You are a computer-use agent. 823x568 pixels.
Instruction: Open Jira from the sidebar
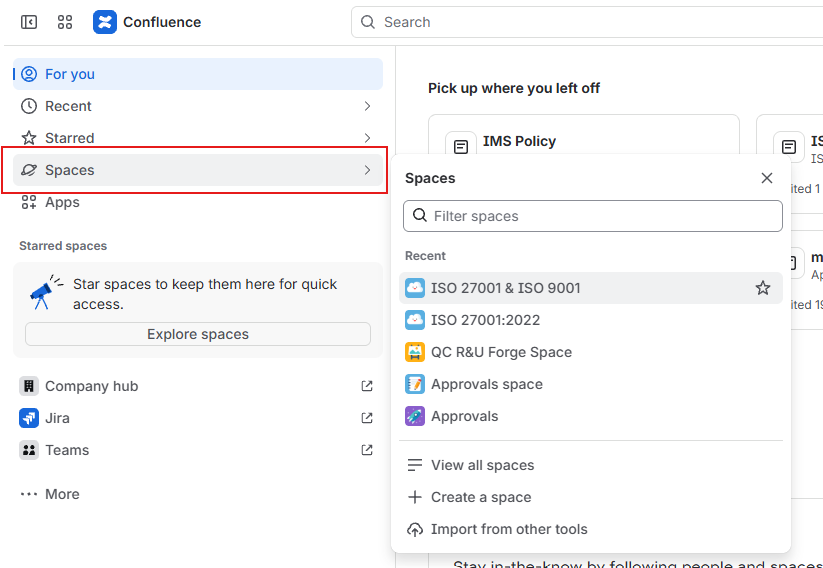click(198, 418)
